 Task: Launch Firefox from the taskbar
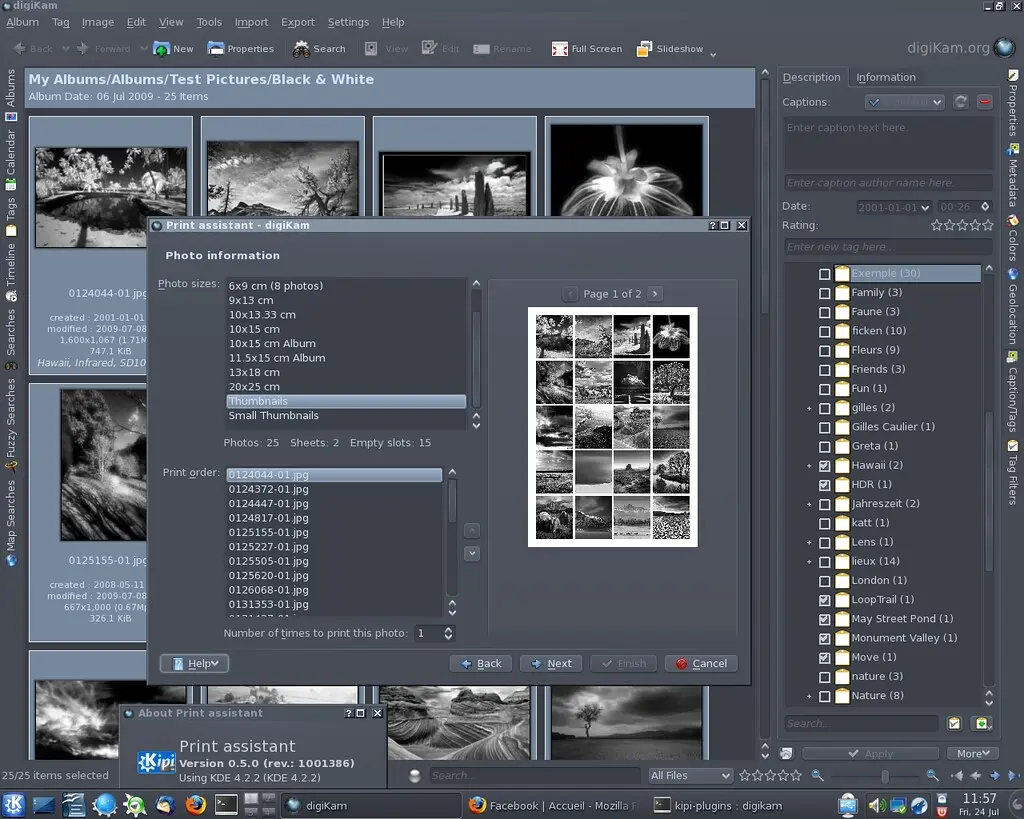[x=196, y=804]
